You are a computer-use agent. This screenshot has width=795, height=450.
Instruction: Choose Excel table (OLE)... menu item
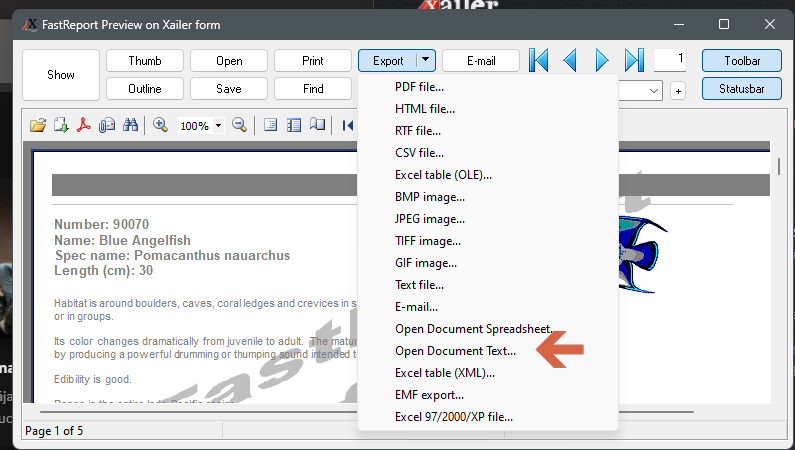[x=488, y=175]
